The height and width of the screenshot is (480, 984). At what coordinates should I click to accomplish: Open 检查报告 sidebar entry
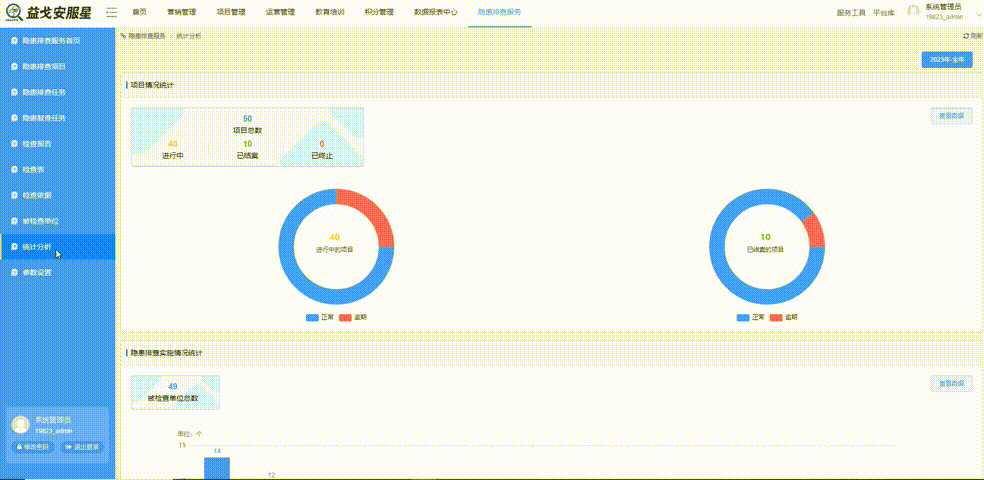[57, 144]
